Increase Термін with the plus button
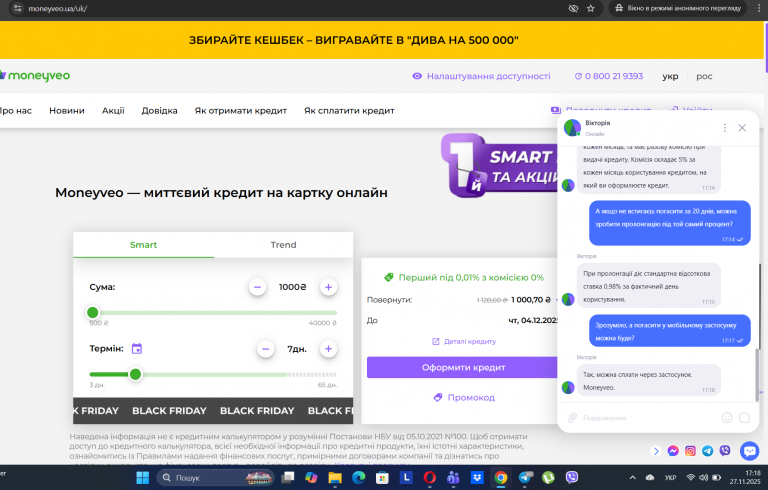 pyautogui.click(x=328, y=349)
